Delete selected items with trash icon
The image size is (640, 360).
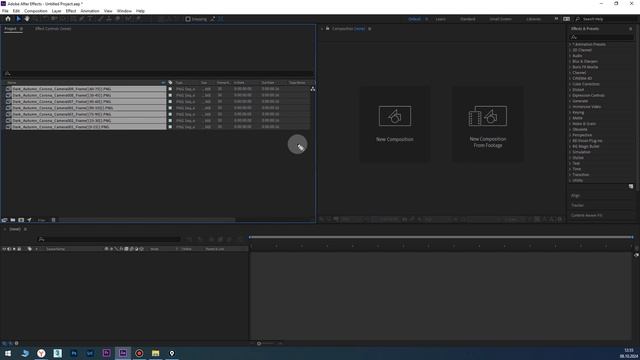[53, 220]
